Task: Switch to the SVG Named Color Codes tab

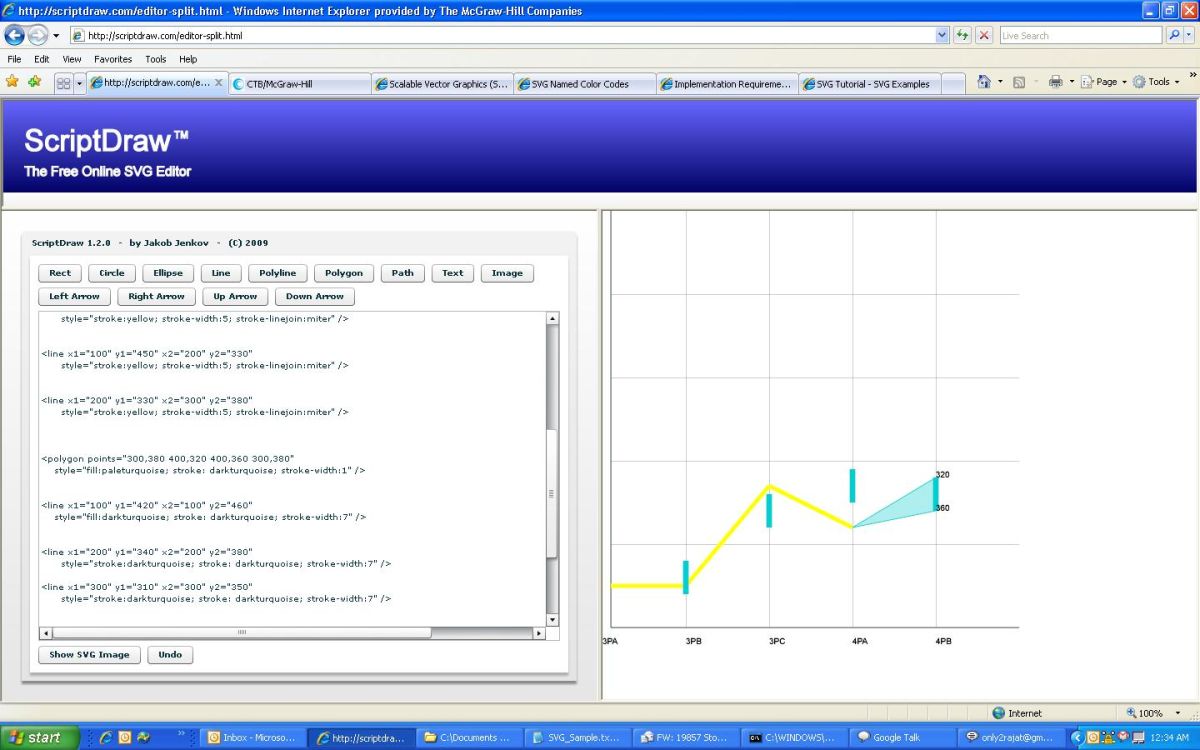Action: [585, 84]
